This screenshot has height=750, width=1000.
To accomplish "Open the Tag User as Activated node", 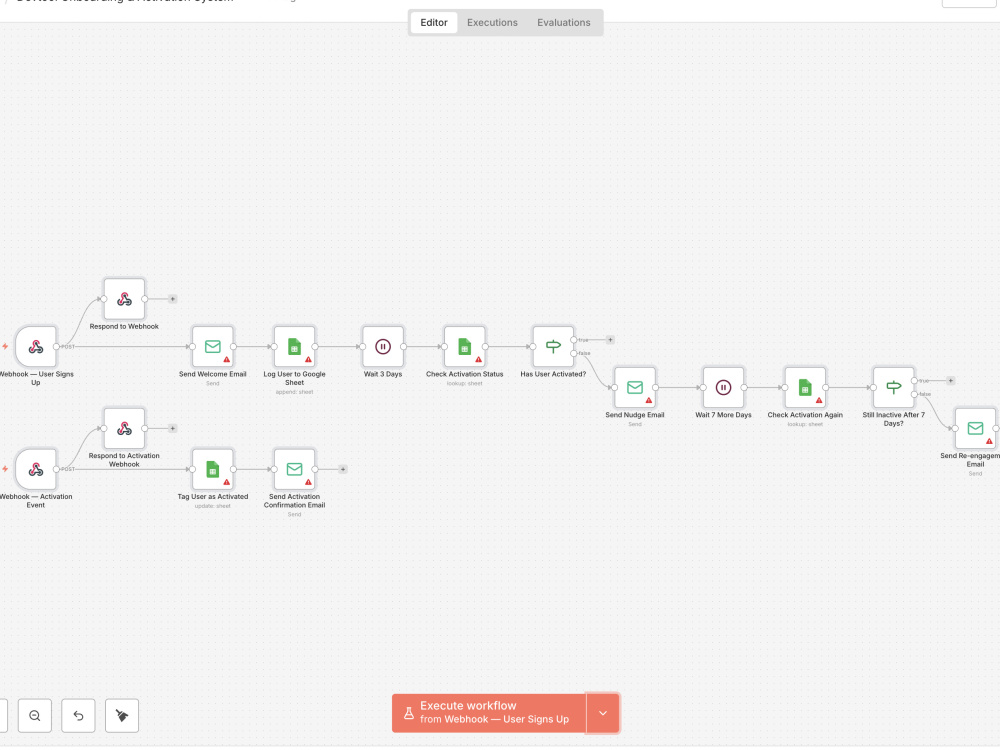I will coord(212,469).
